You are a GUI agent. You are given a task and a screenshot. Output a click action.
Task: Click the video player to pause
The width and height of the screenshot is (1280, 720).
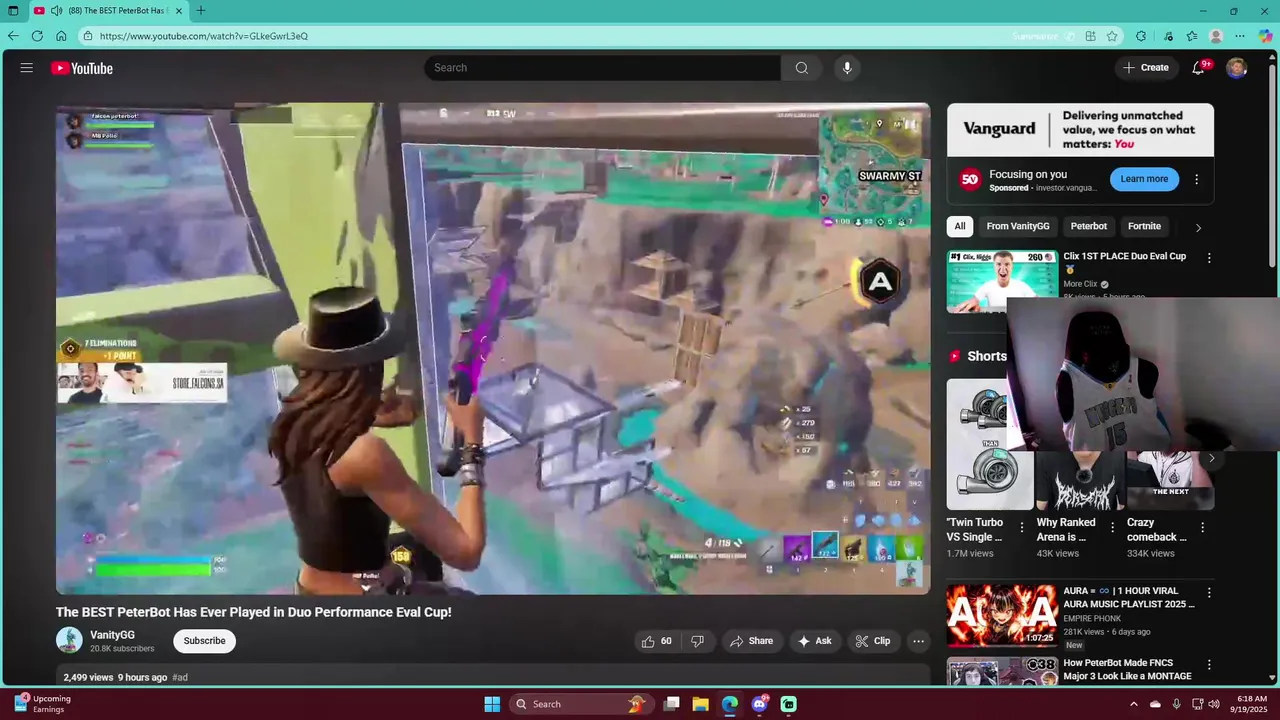pyautogui.click(x=493, y=349)
